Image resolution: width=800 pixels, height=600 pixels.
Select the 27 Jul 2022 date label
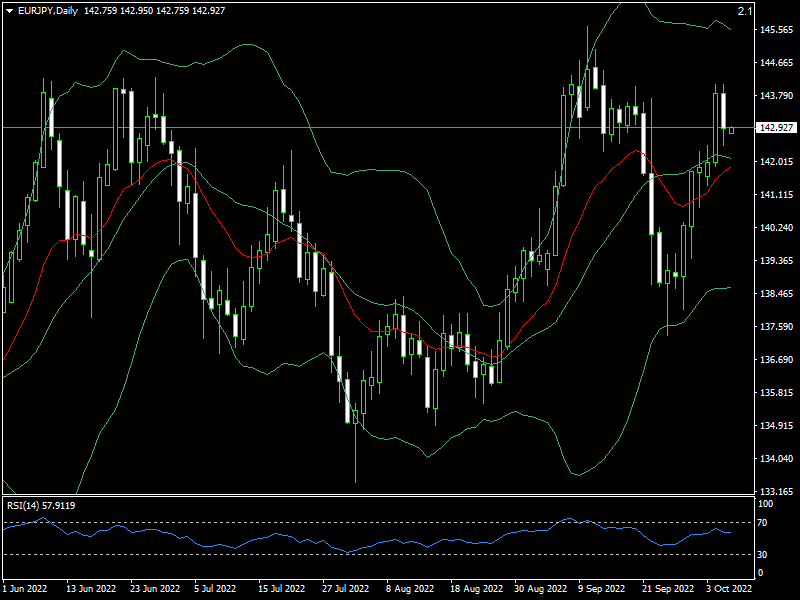click(x=345, y=588)
